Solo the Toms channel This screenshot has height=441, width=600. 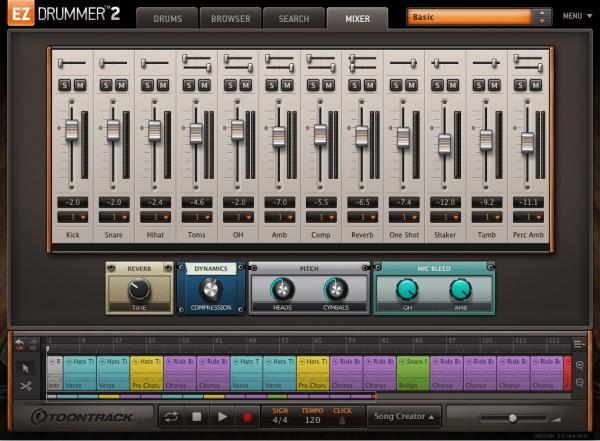189,85
